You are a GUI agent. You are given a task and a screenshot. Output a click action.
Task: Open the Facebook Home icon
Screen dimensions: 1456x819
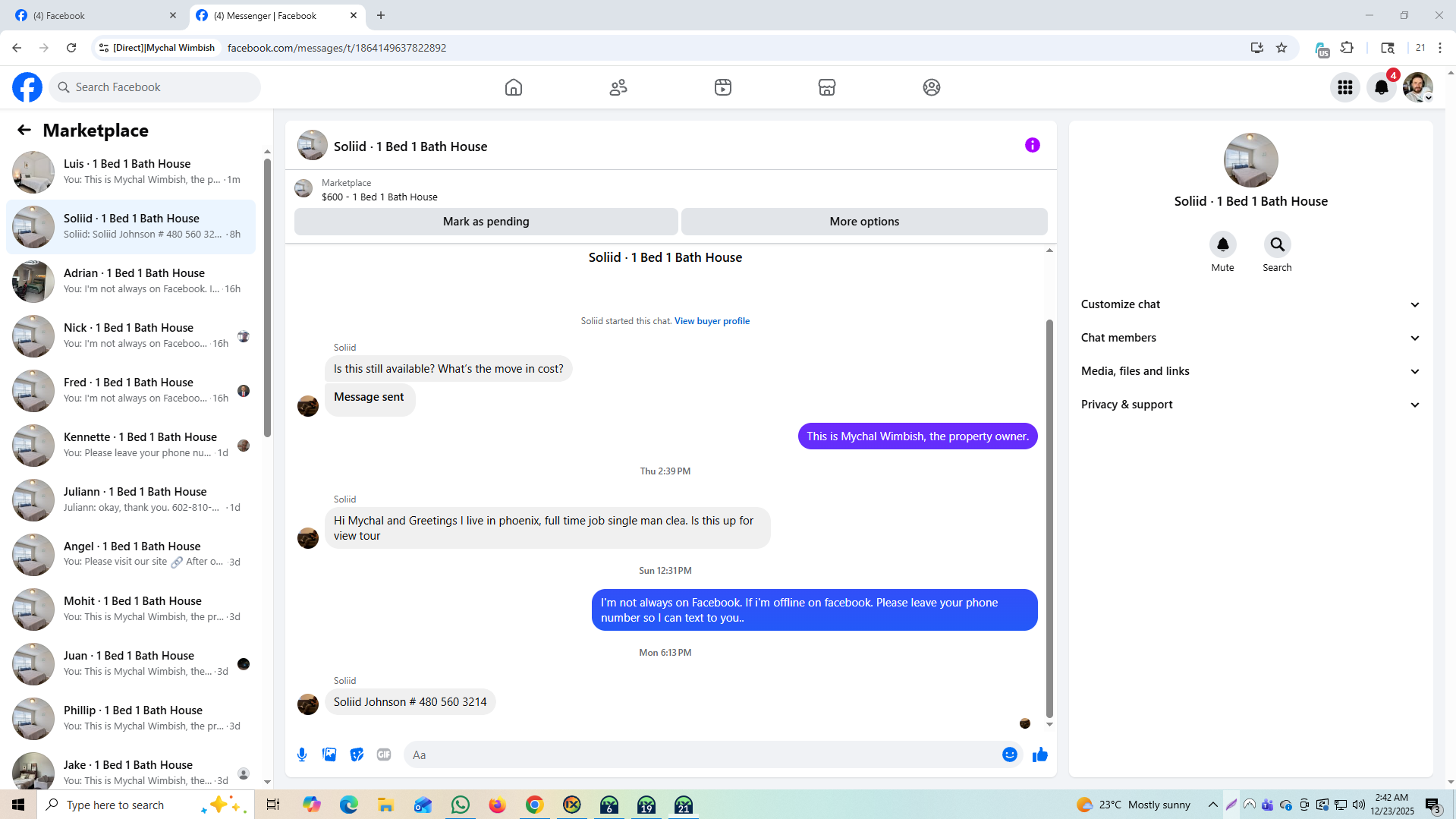tap(514, 87)
